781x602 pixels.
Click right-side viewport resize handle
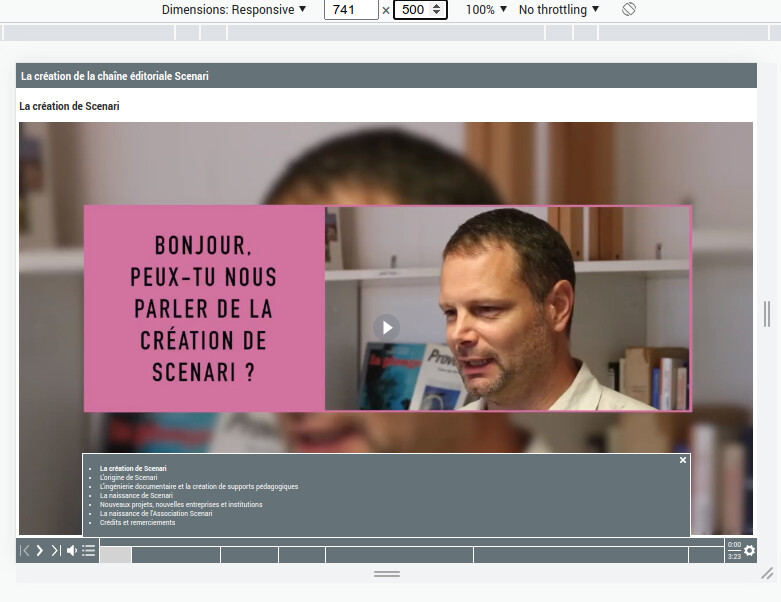(767, 314)
